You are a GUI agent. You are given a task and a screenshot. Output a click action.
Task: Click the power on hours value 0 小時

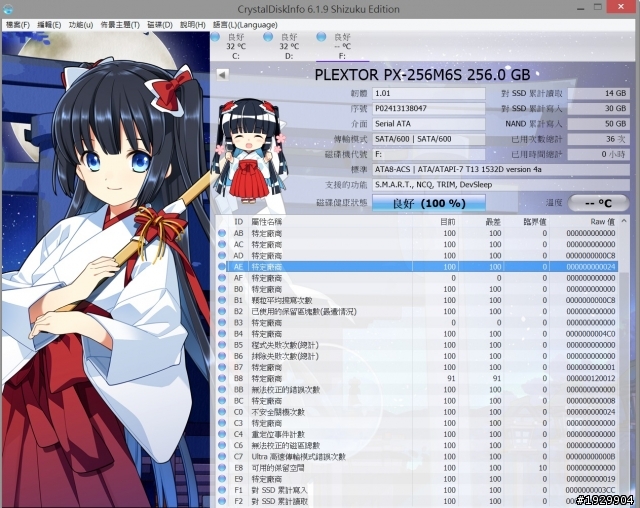(598, 154)
